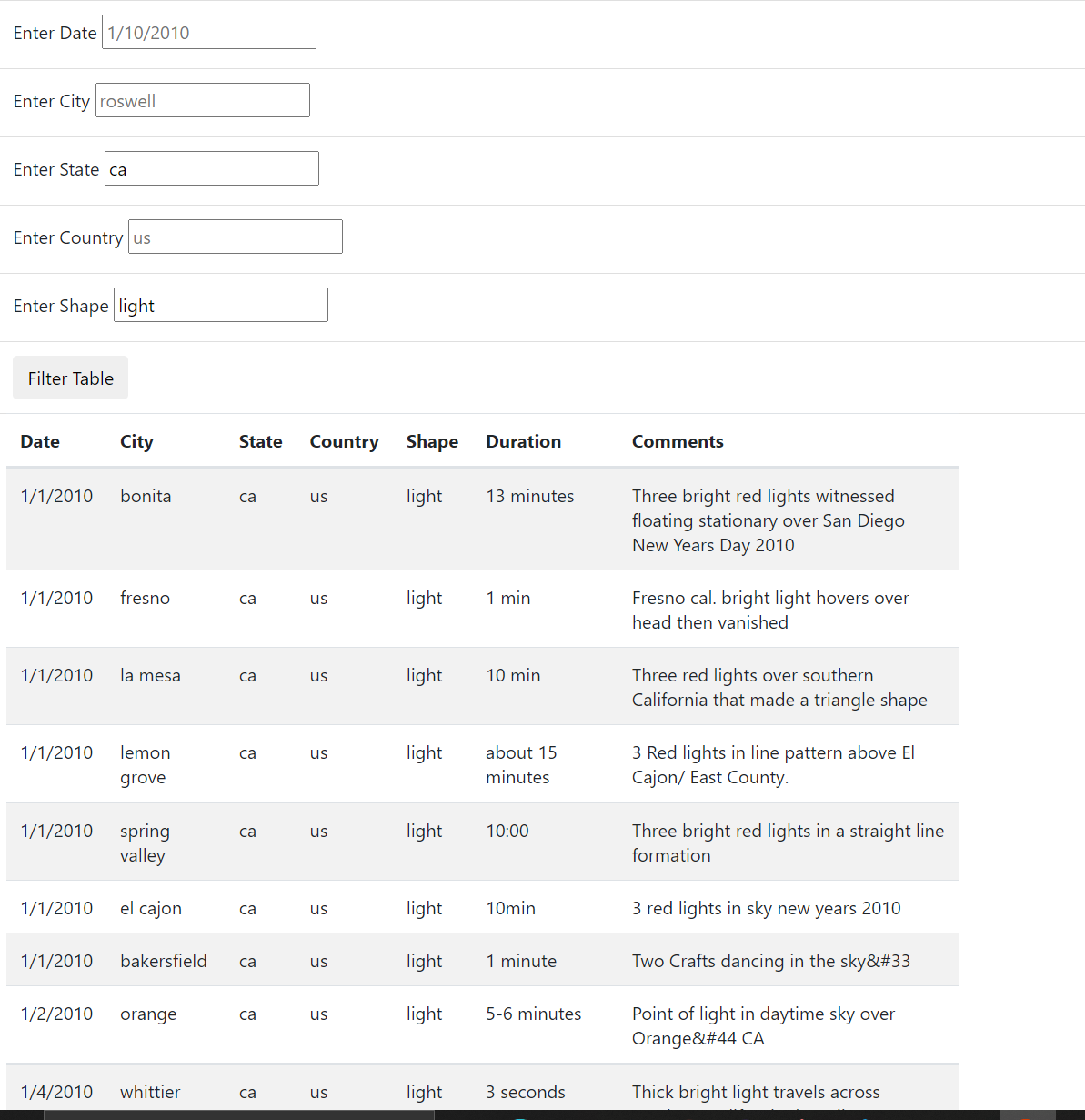Viewport: 1085px width, 1120px height.
Task: Click the City column header
Action: [x=136, y=441]
